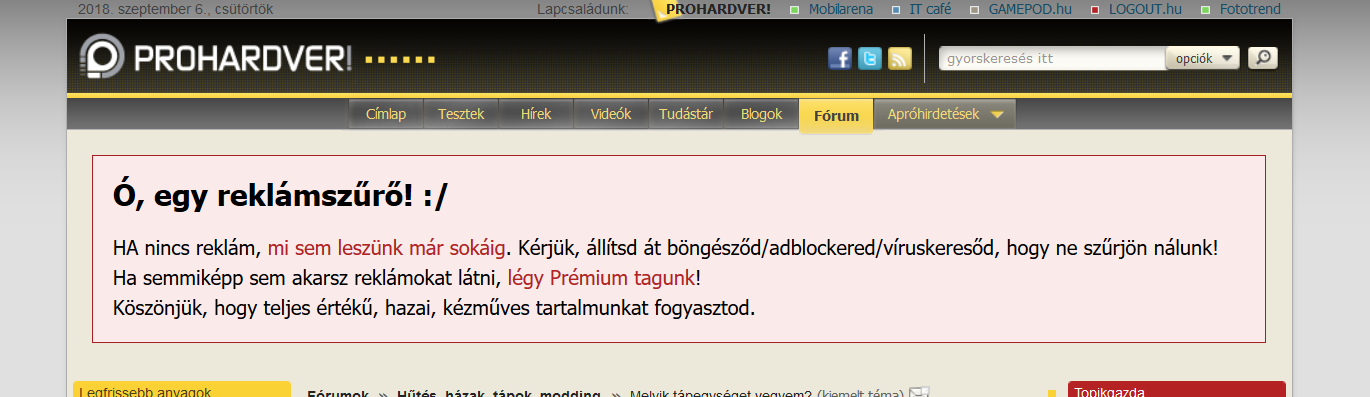Viewport: 1370px width, 397px height.
Task: Open the opciók search dropdown
Action: 1203,58
